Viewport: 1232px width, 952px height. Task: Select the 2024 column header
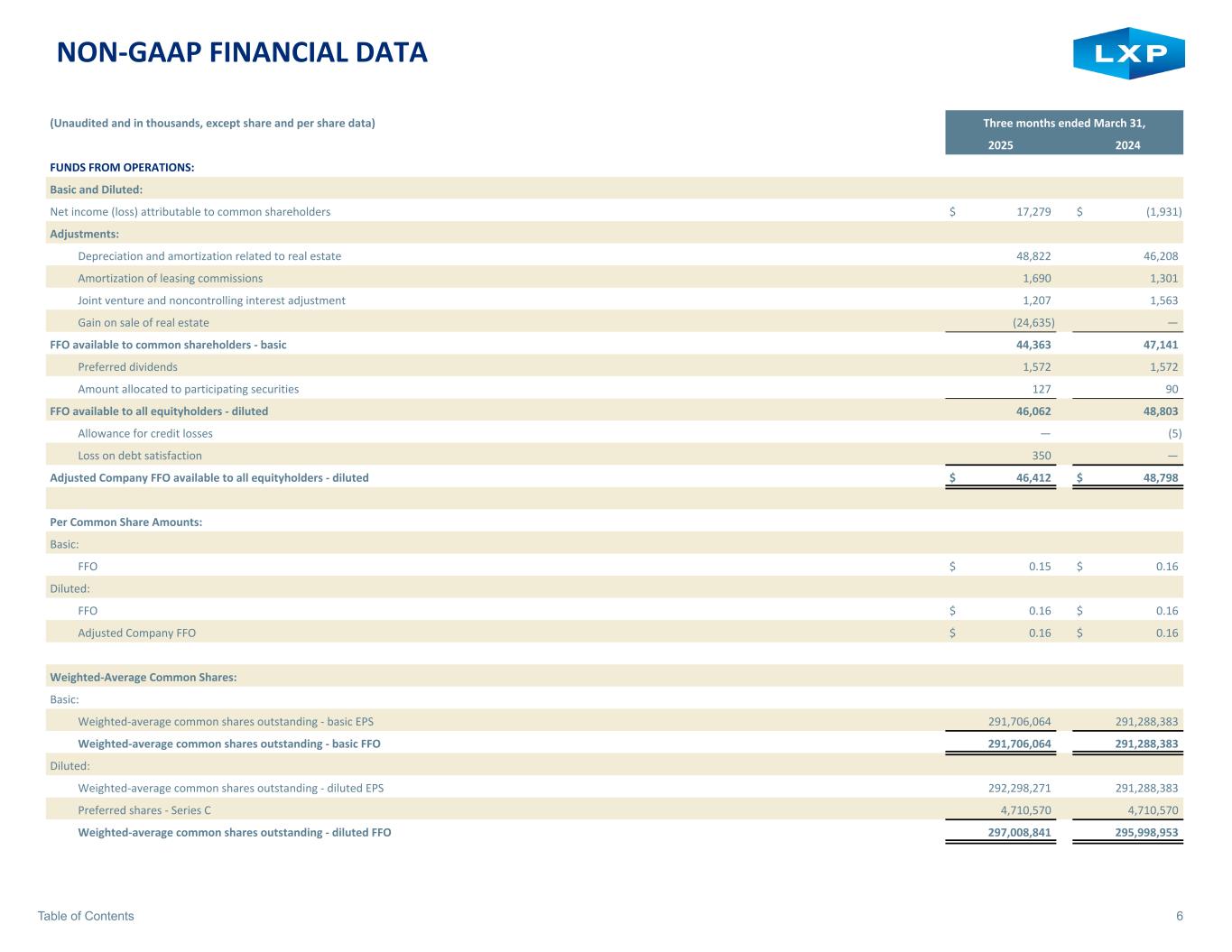pos(1127,145)
